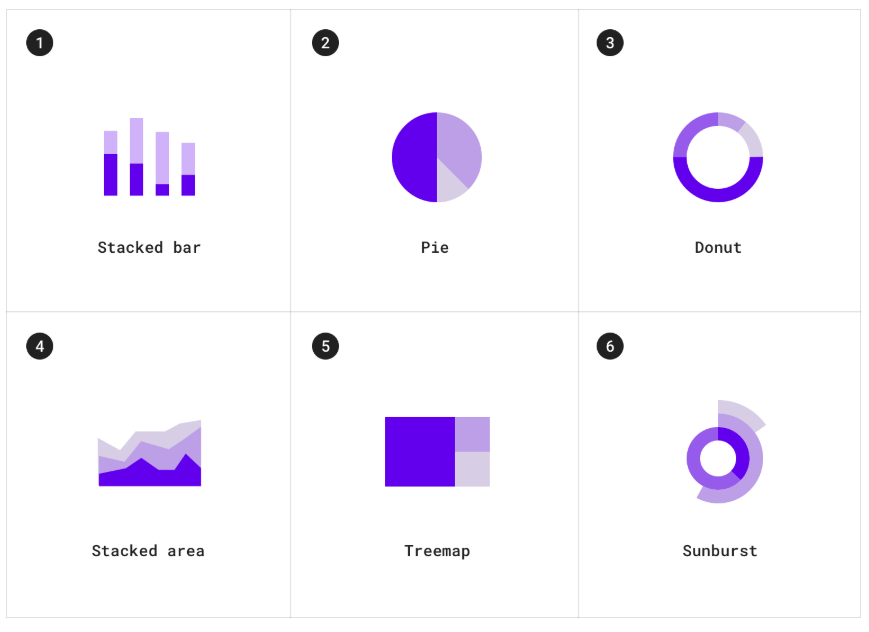Viewport: 869px width, 632px height.
Task: Click the "Stacked bar" label
Action: [x=149, y=248]
